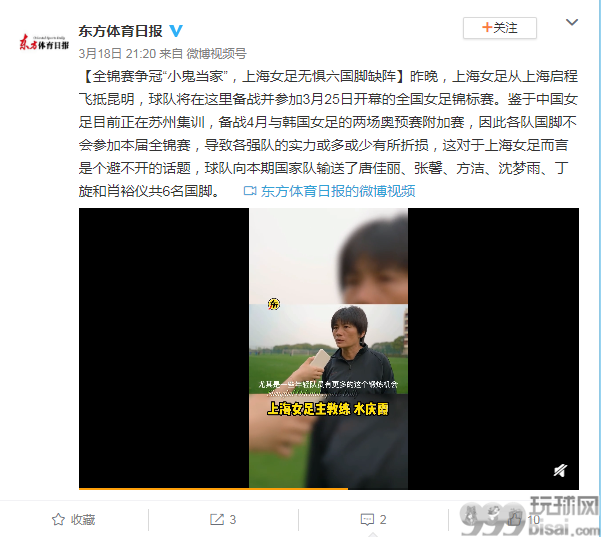The image size is (601, 537).
Task: Click the 收藏 text label
Action: (x=83, y=520)
